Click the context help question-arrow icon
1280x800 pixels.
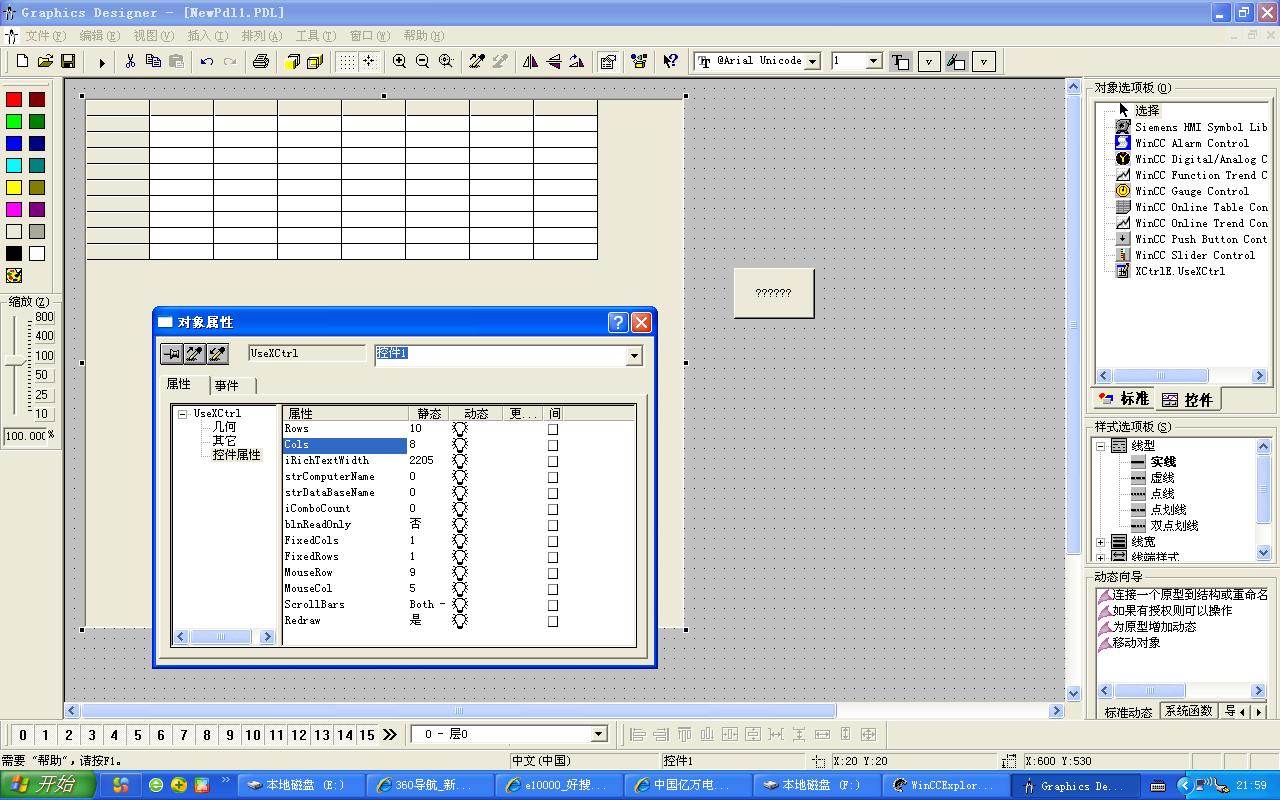pos(670,61)
